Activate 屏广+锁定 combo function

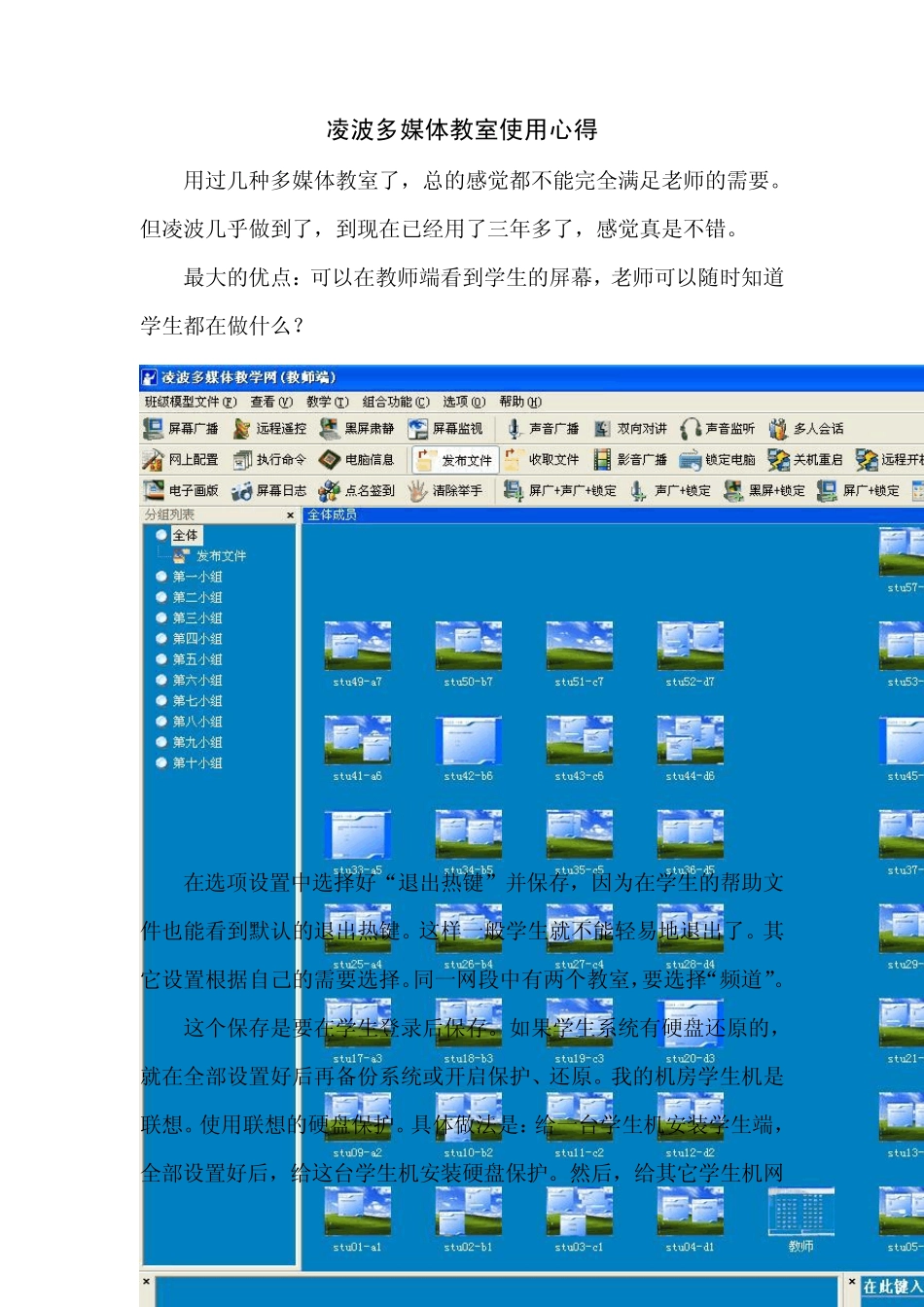[x=859, y=491]
